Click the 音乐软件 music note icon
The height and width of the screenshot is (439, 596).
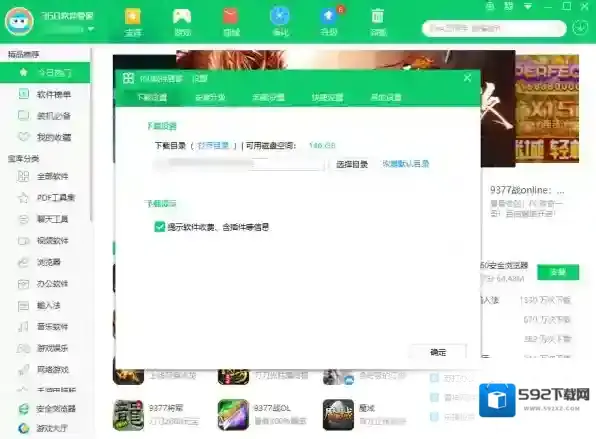23,327
